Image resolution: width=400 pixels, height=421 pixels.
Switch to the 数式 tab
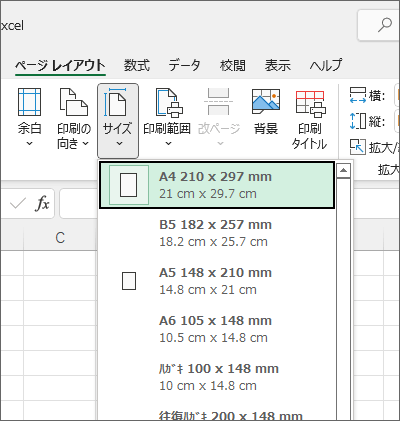[137, 65]
